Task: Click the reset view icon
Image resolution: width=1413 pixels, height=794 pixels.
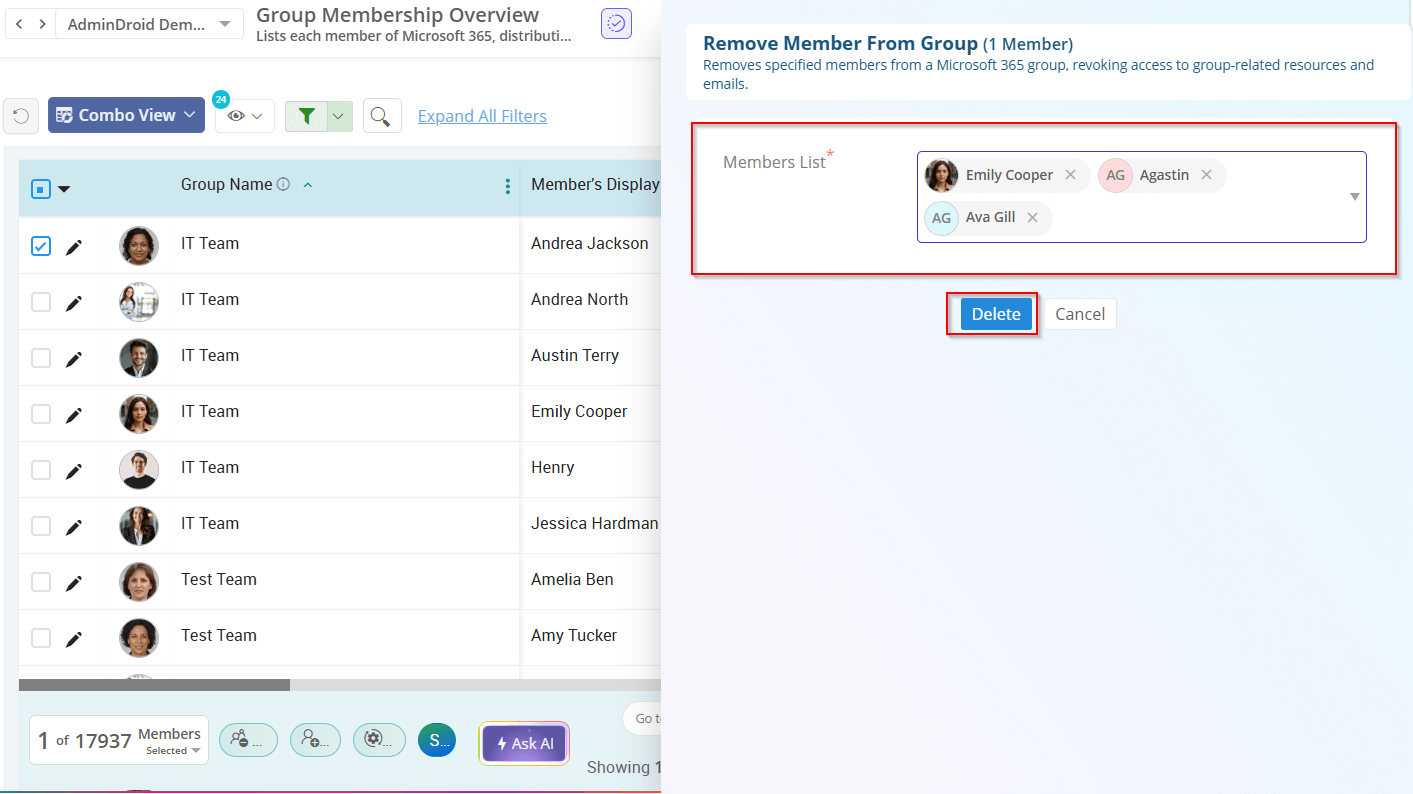Action: click(x=20, y=115)
